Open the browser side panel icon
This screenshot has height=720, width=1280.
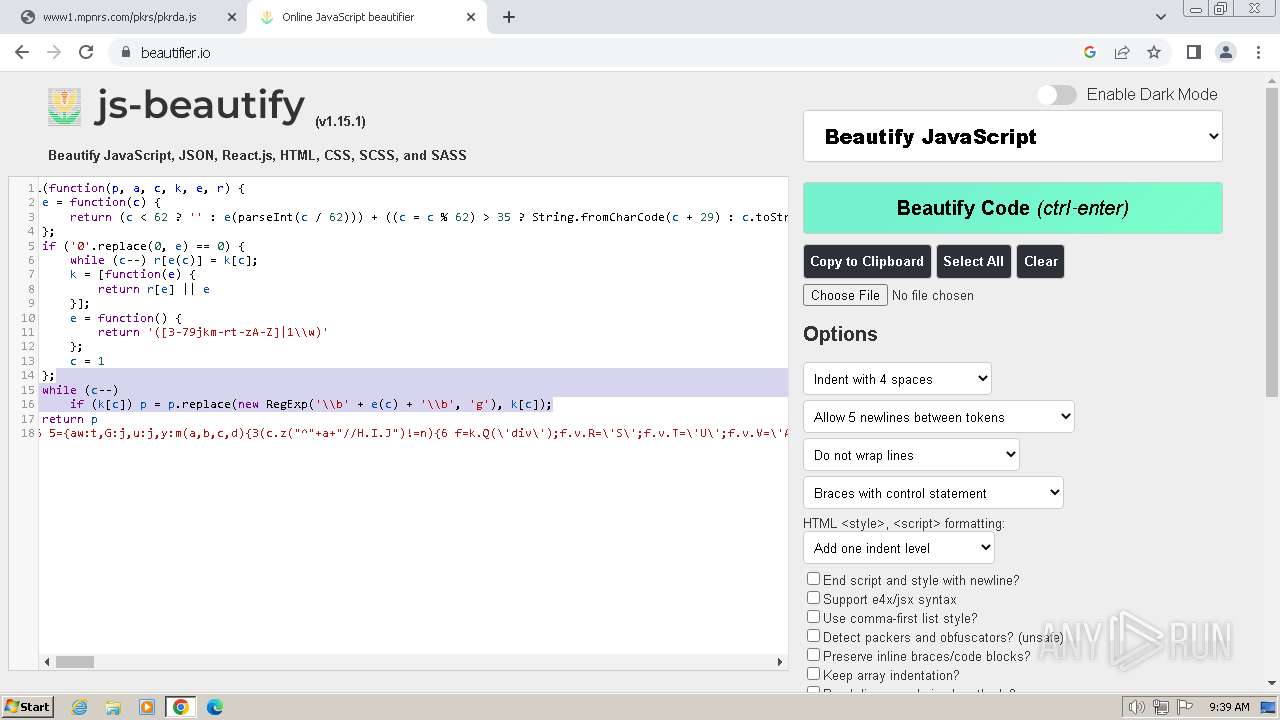point(1193,52)
